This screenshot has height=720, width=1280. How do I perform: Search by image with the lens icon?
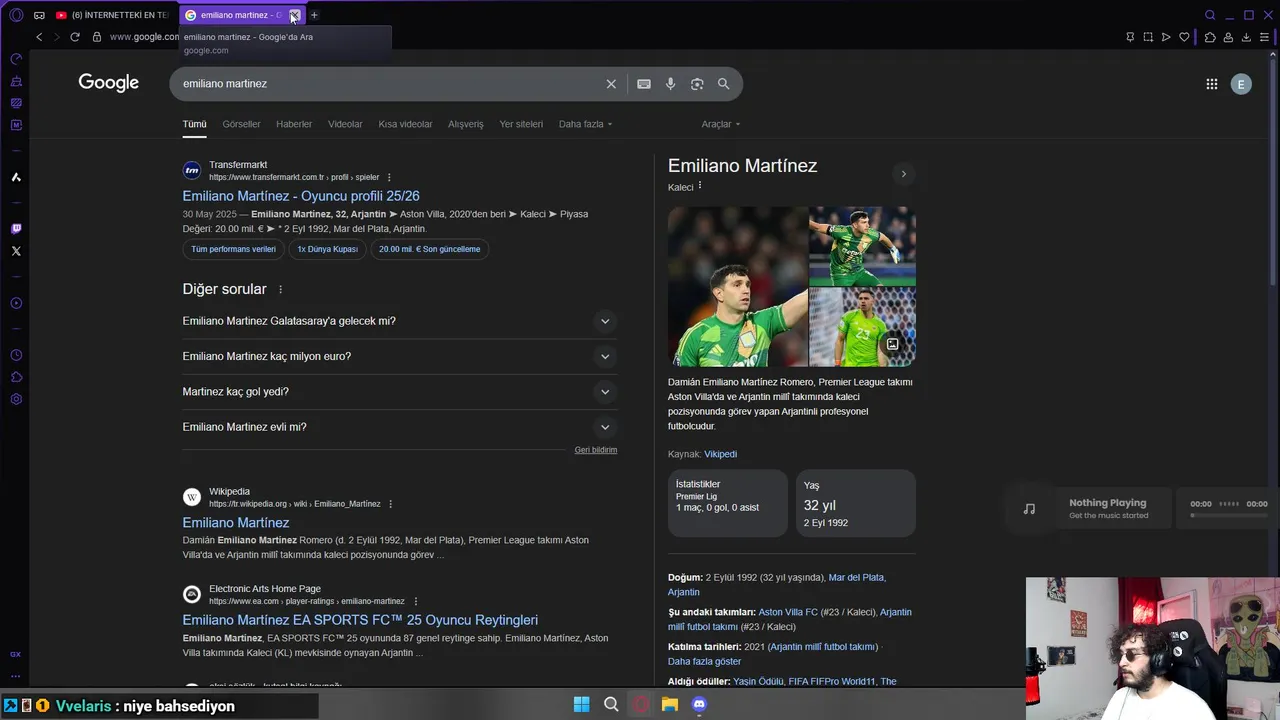(x=697, y=84)
